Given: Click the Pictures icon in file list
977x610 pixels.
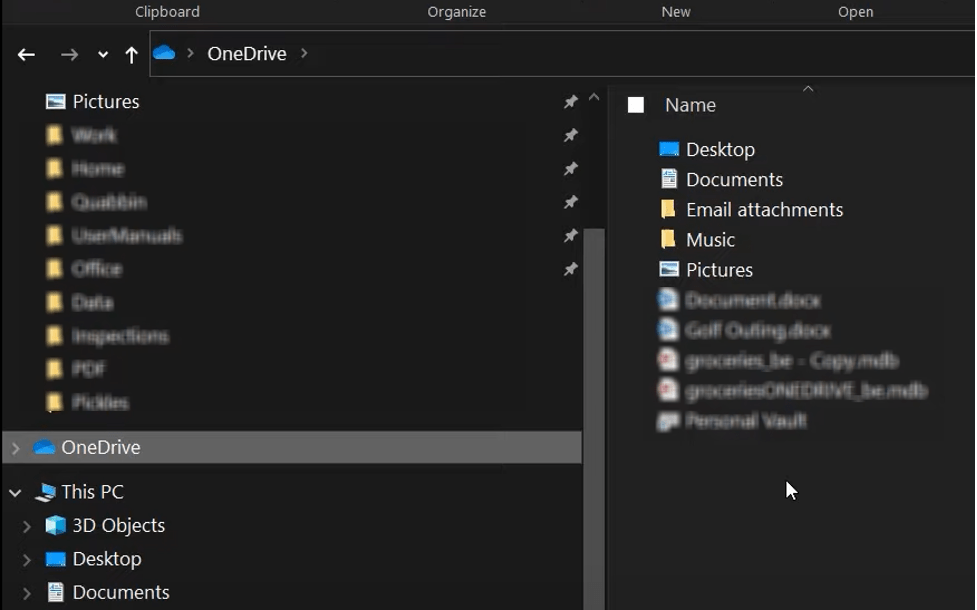Looking at the screenshot, I should point(669,269).
